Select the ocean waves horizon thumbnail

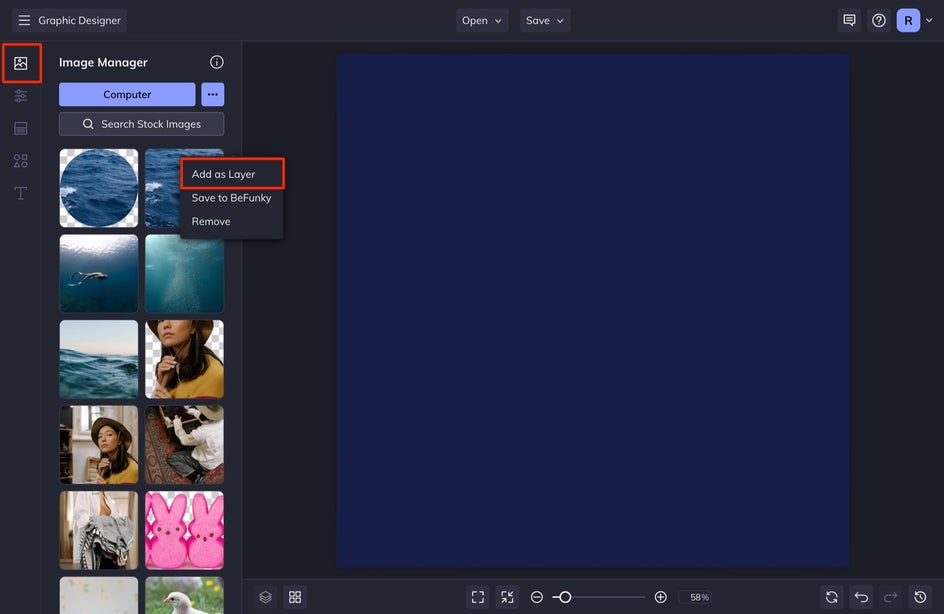click(x=99, y=359)
